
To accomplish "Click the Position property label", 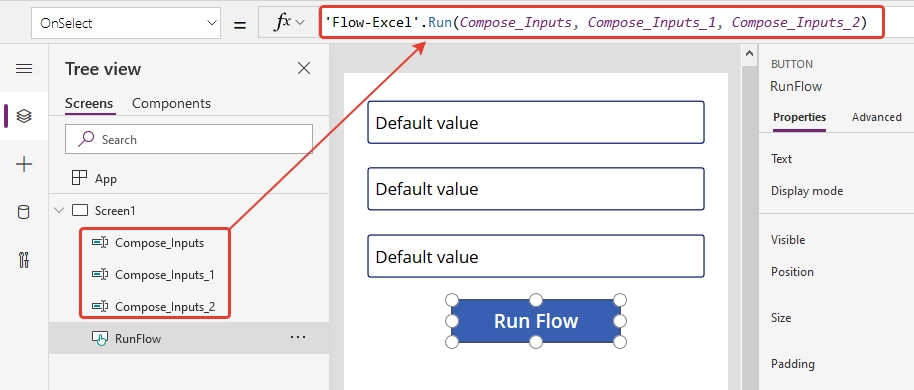I will 792,272.
